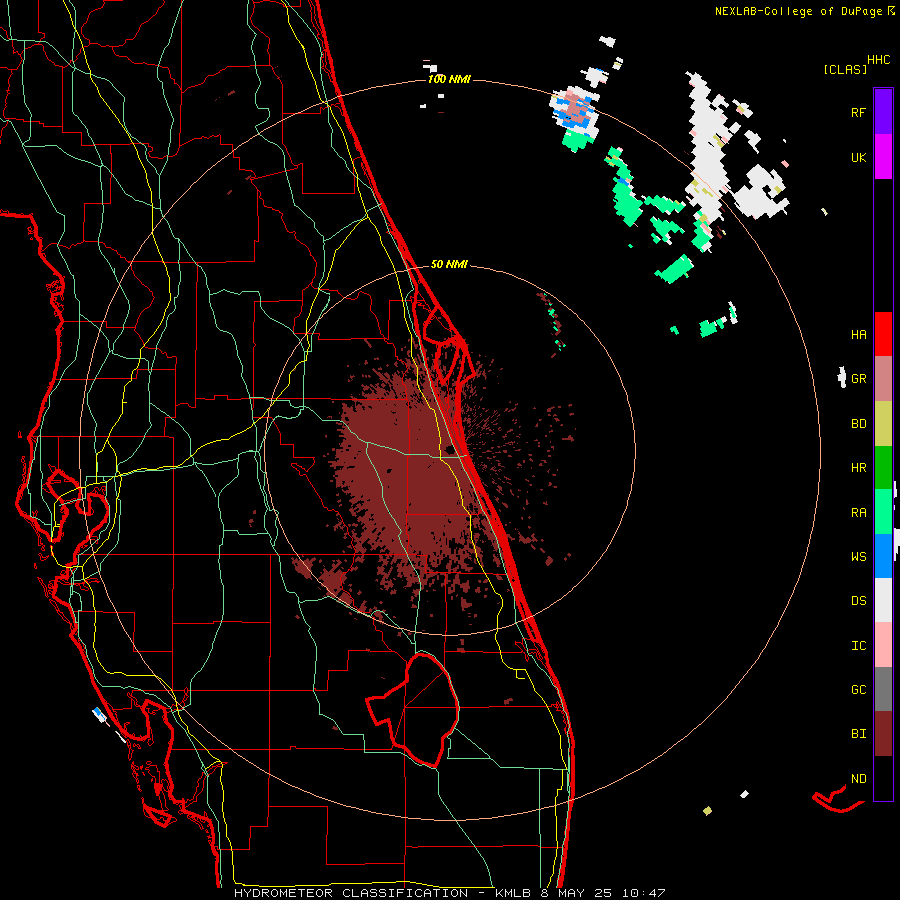This screenshot has height=900, width=900.
Task: Click the ND black legend swatch
Action: (x=883, y=778)
